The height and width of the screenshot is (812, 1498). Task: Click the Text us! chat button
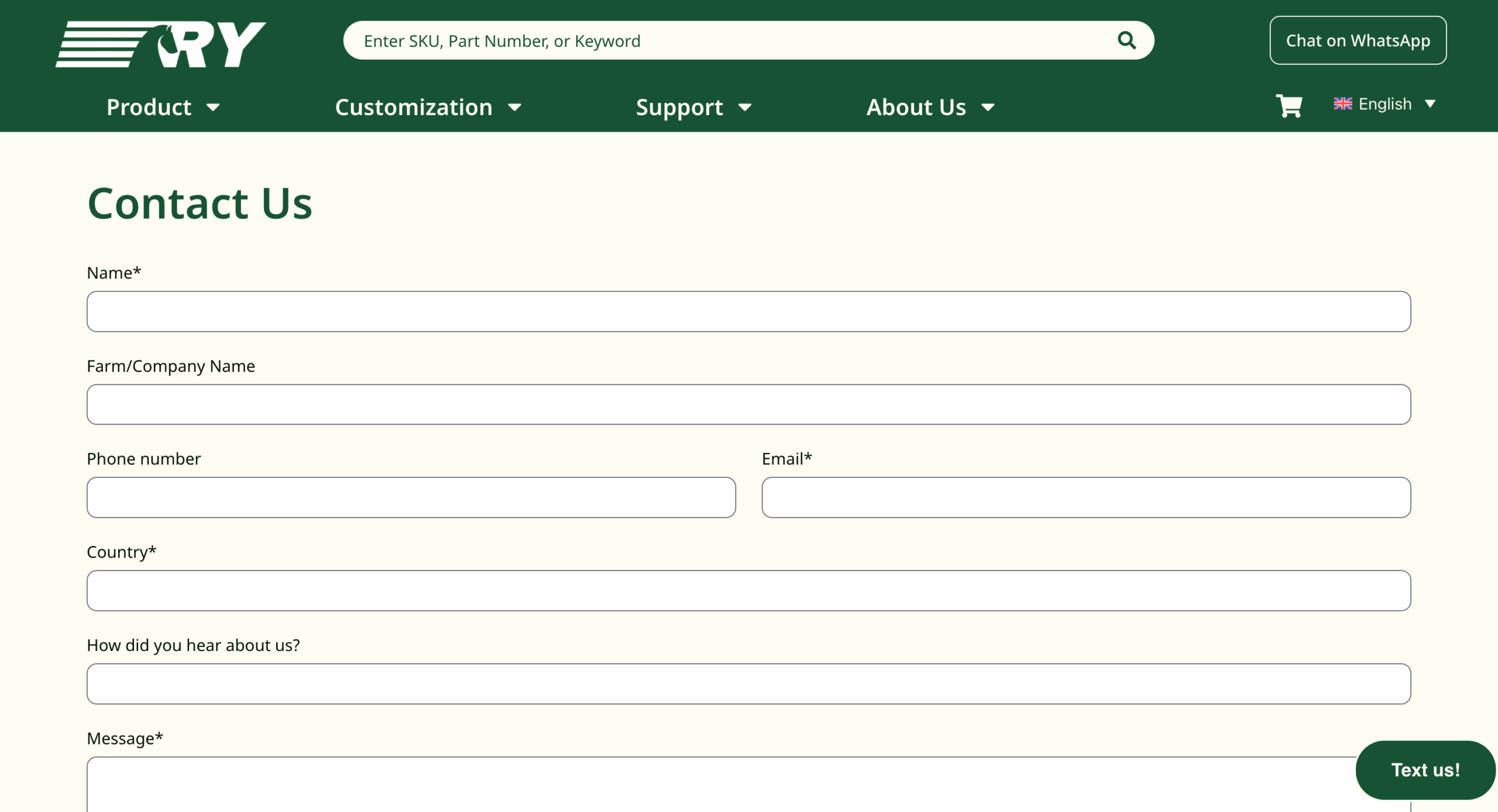pos(1425,770)
